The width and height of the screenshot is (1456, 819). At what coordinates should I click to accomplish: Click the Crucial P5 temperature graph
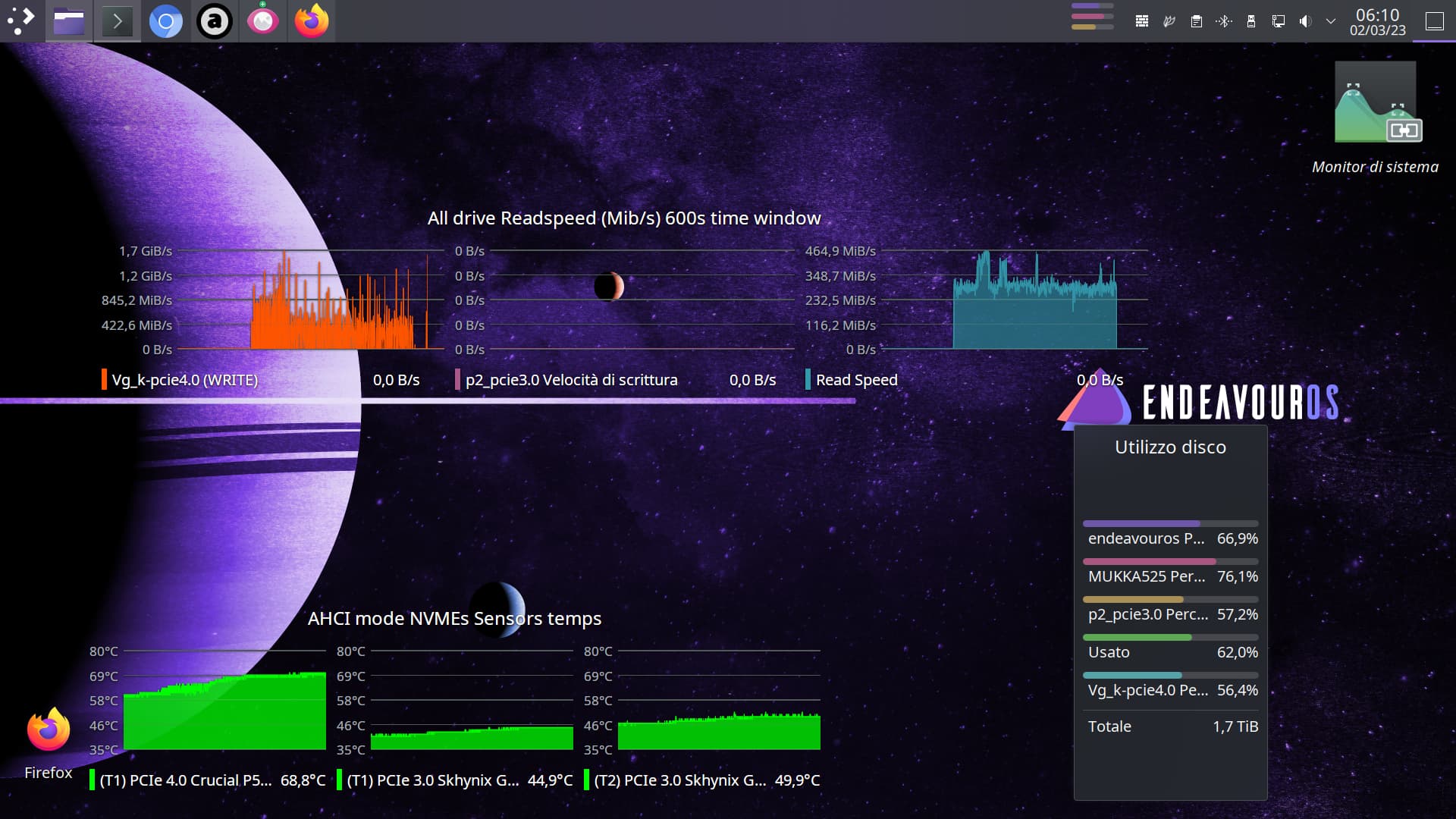pos(224,711)
